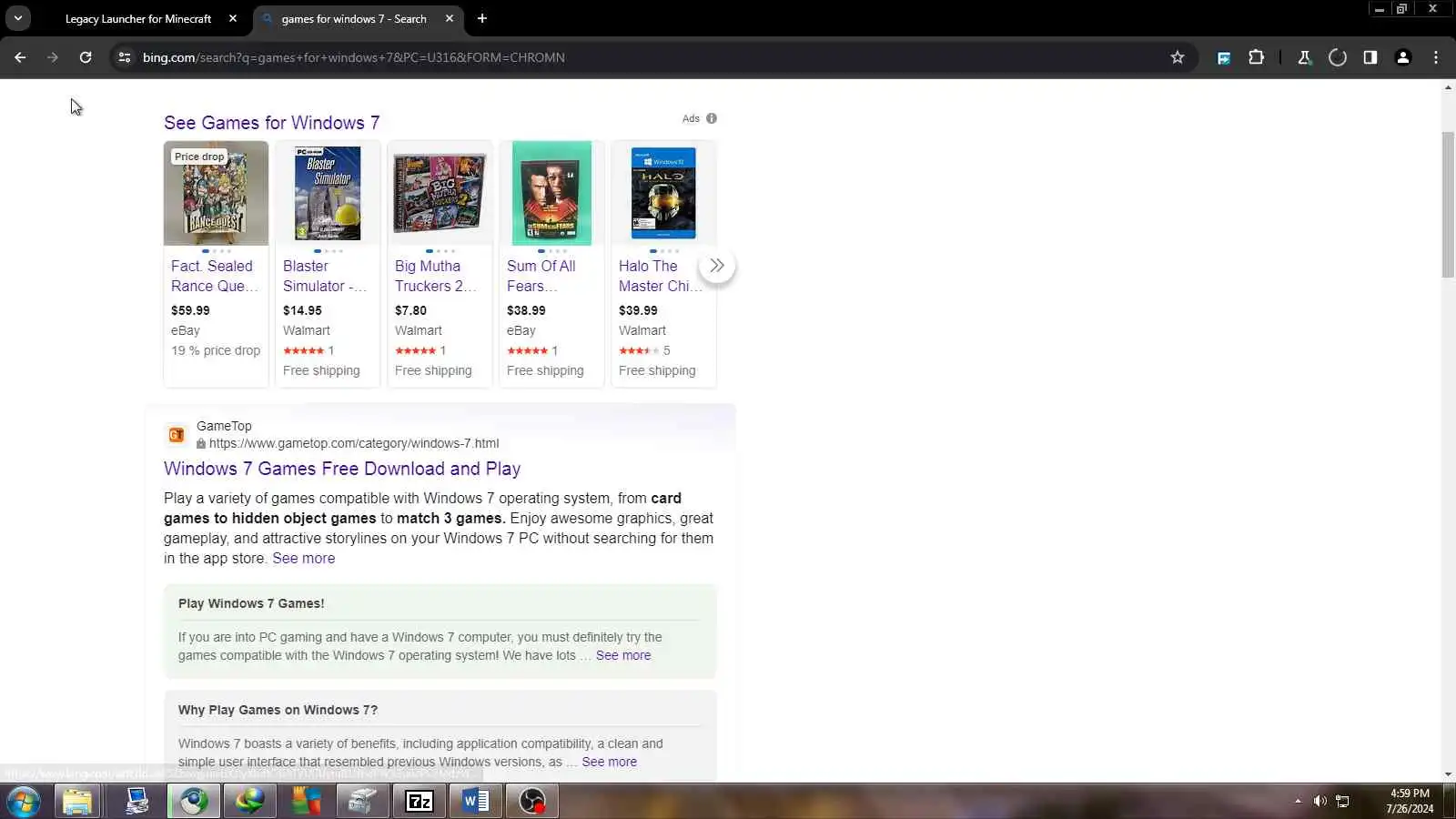Show hidden system tray icons
The image size is (1456, 819).
pos(1298,802)
